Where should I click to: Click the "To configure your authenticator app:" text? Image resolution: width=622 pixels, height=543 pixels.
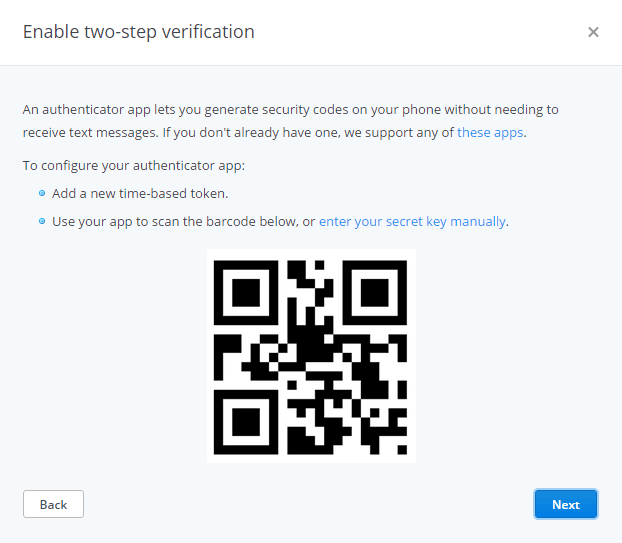[134, 165]
